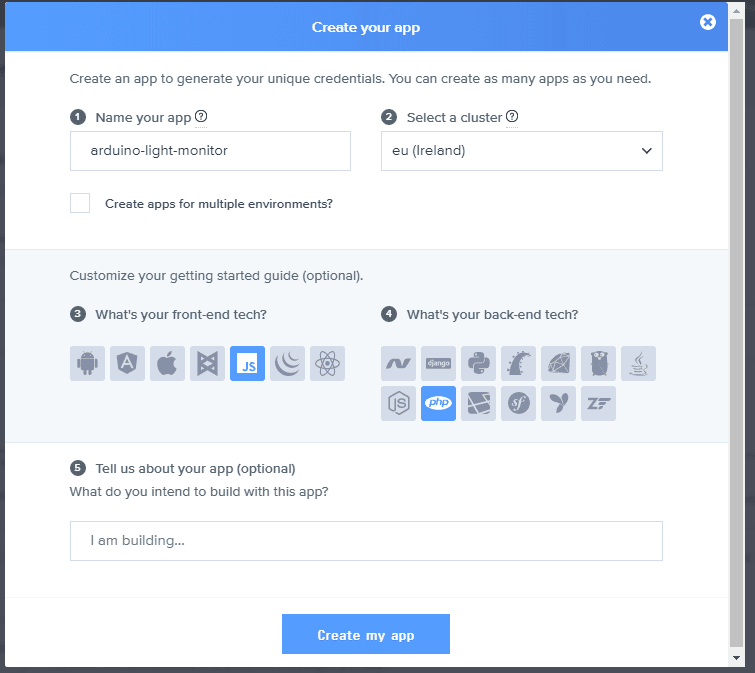Choose the Go gopher icon

click(x=598, y=364)
